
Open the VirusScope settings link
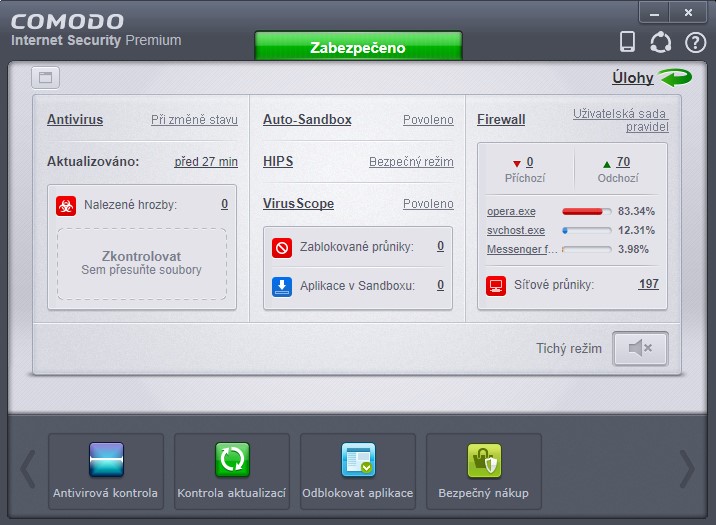point(298,204)
